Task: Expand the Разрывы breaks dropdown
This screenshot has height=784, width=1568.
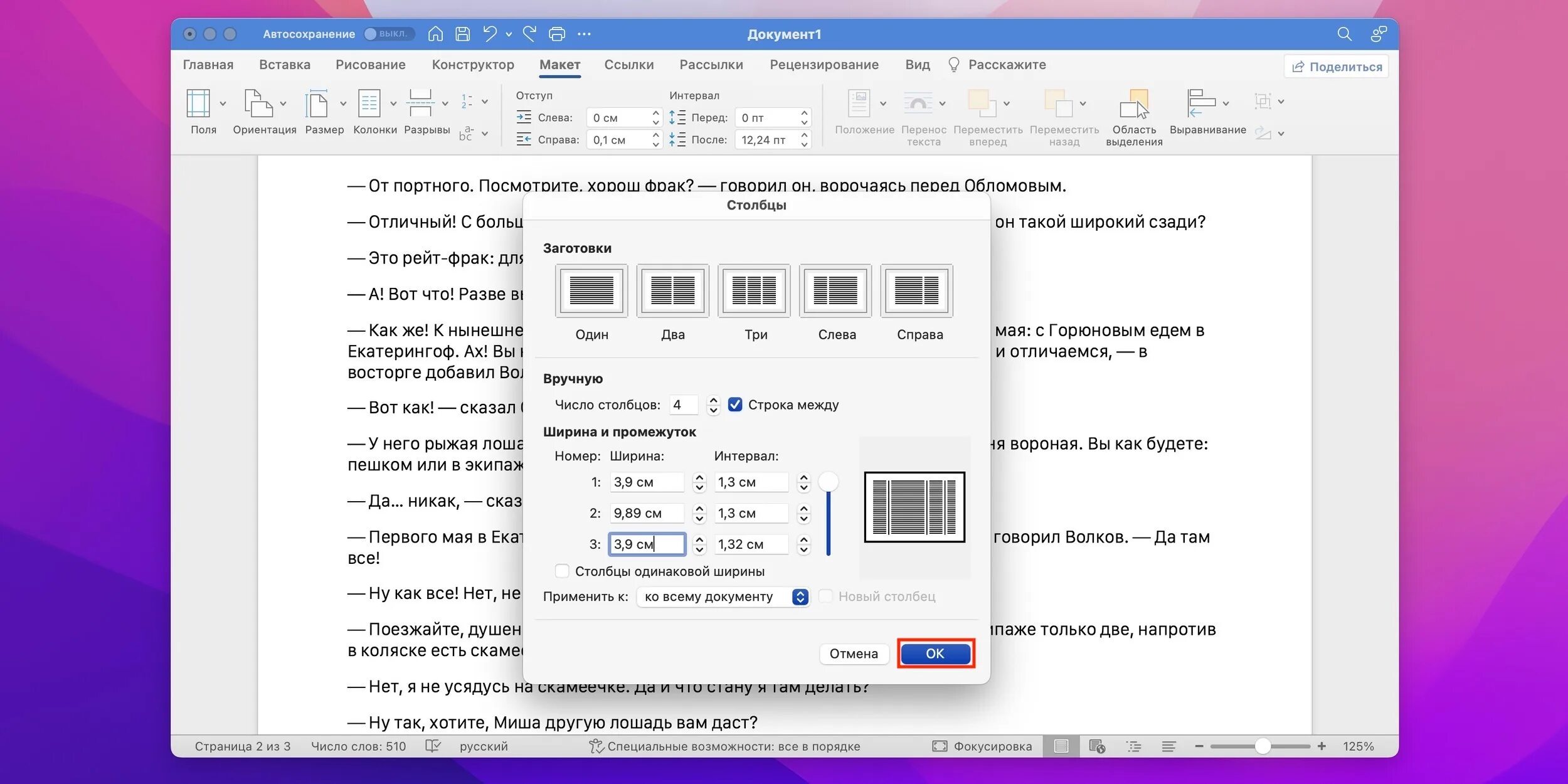Action: click(445, 103)
